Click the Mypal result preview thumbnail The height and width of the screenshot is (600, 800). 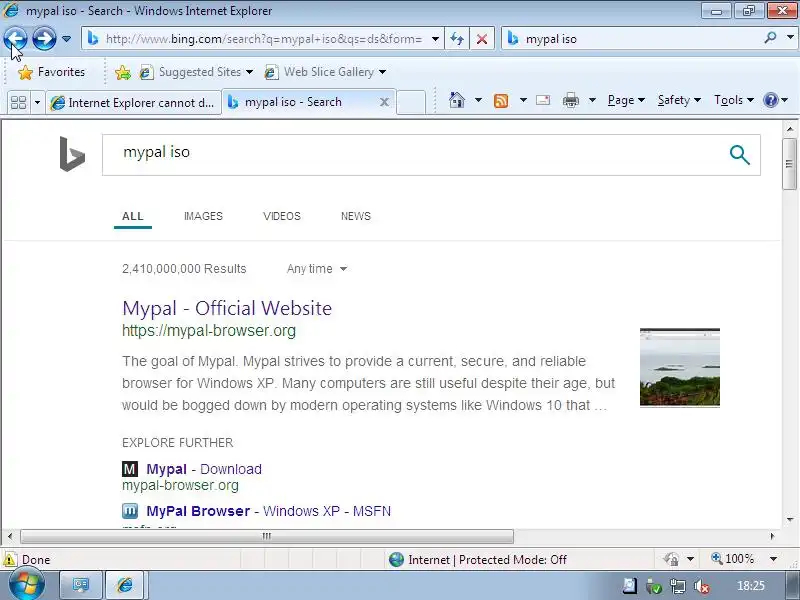[x=680, y=367]
